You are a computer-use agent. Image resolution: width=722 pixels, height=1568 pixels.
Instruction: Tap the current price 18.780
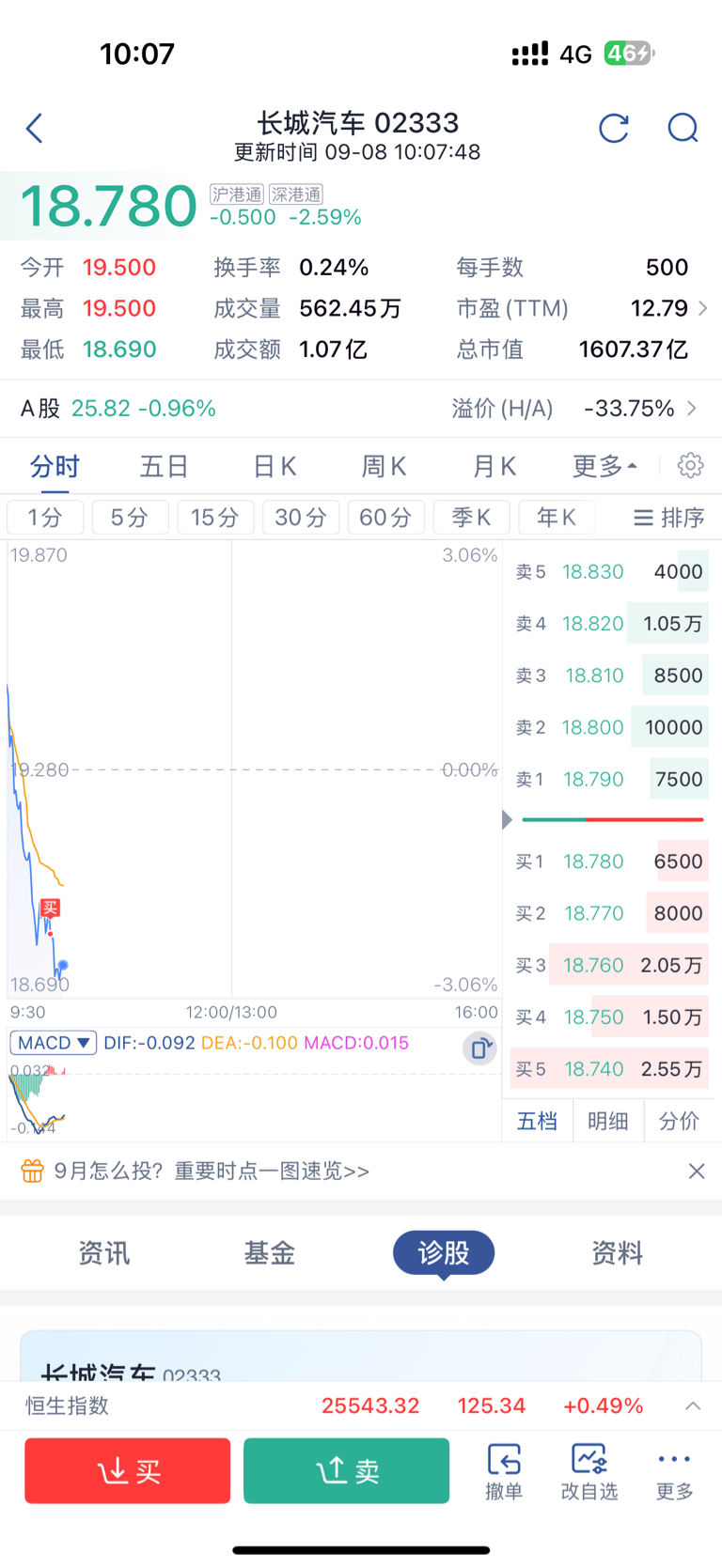108,206
